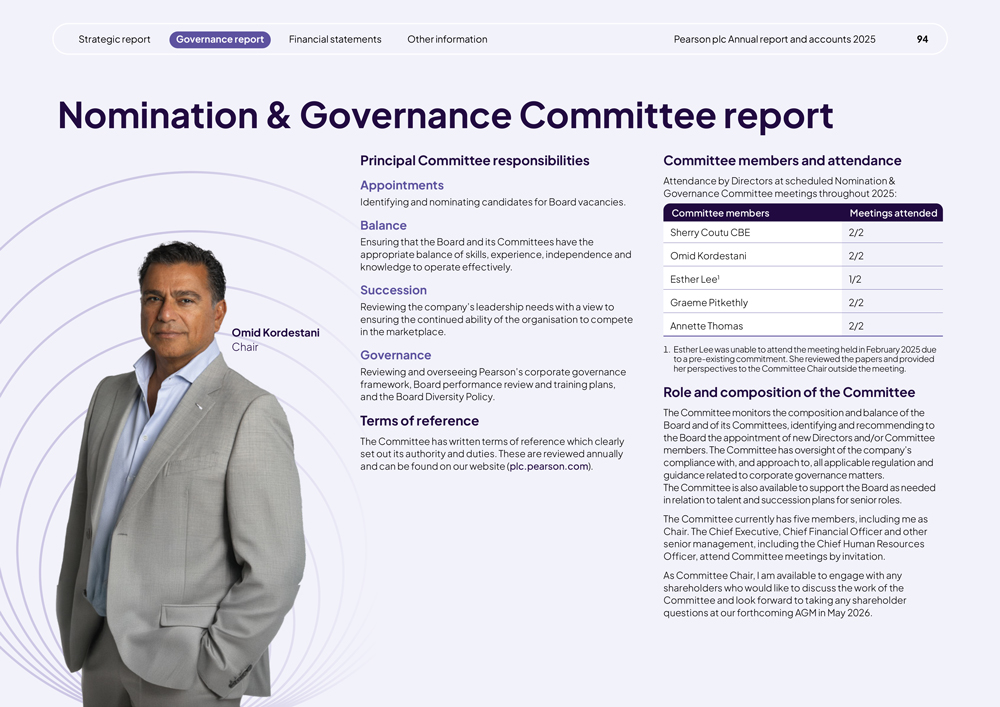Click footnote 1 about Esther Lee's absence

pos(800,359)
